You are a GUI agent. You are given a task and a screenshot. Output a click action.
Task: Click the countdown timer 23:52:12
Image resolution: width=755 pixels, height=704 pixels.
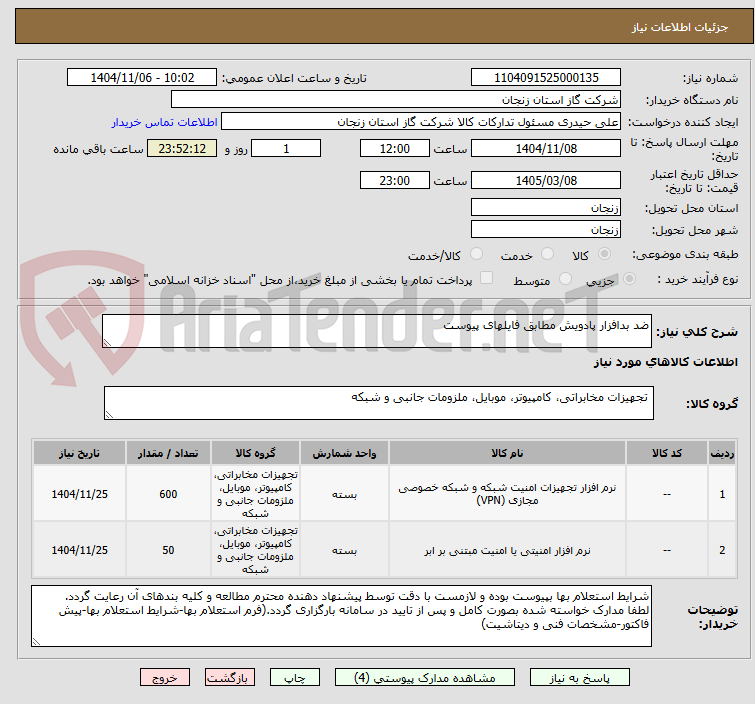pos(182,148)
